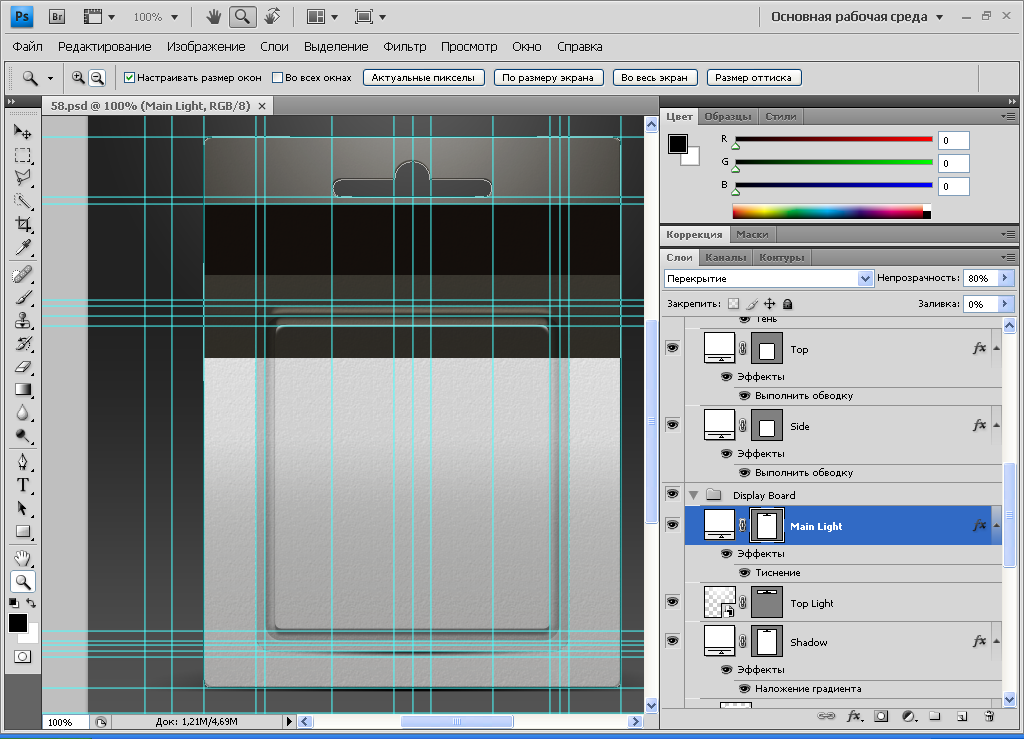Swap foreground and background colors
The height and width of the screenshot is (739, 1024).
tap(31, 603)
